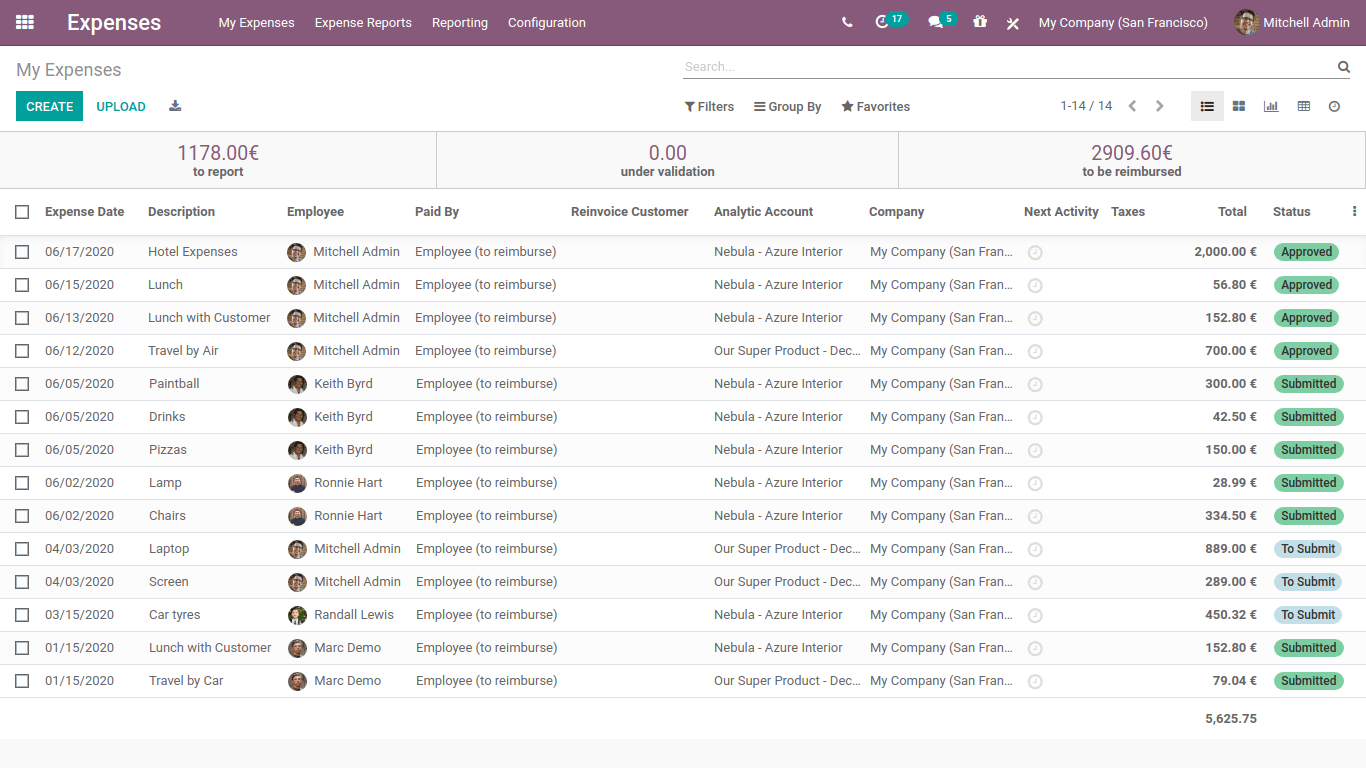This screenshot has width=1366, height=768.
Task: Sort by Status column header
Action: 1291,212
